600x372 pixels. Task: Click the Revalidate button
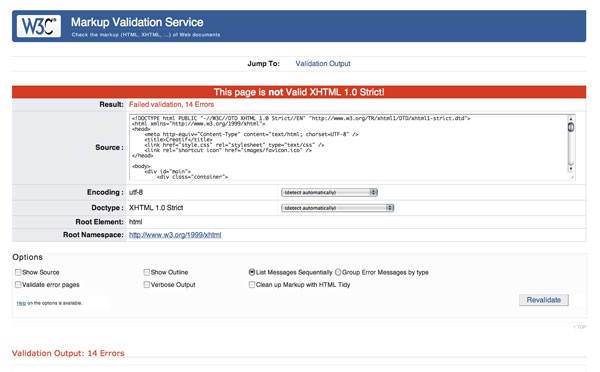click(x=544, y=300)
